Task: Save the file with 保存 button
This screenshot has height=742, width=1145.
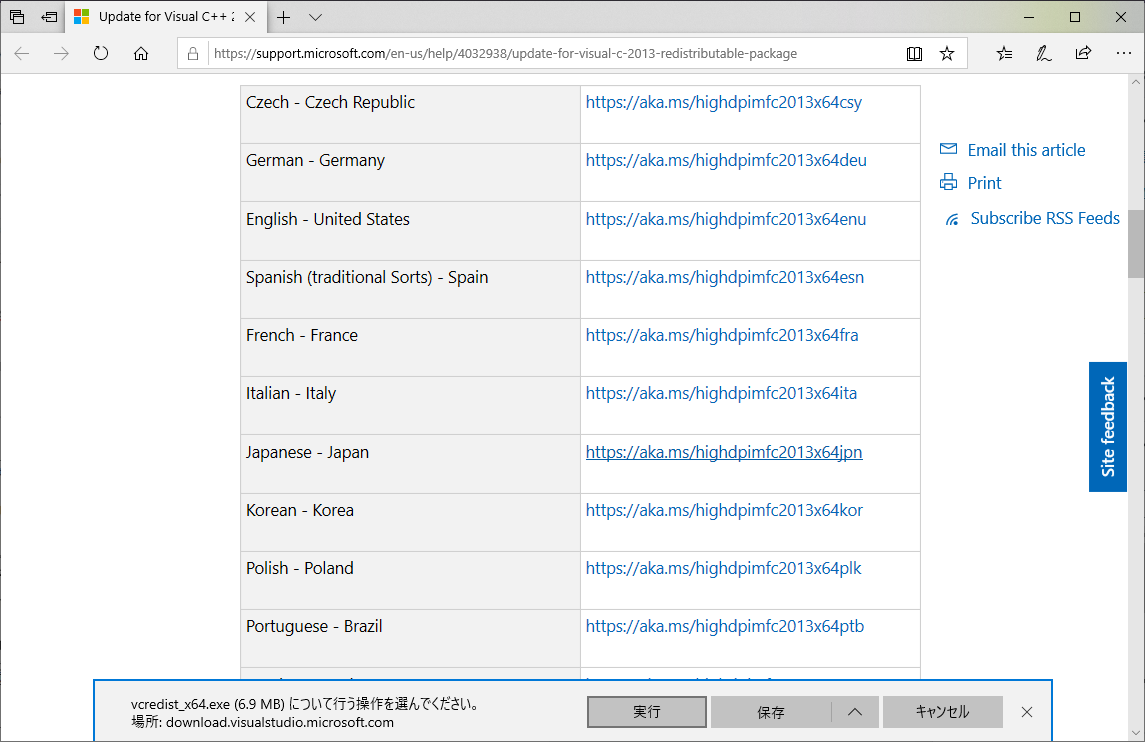Action: click(770, 712)
